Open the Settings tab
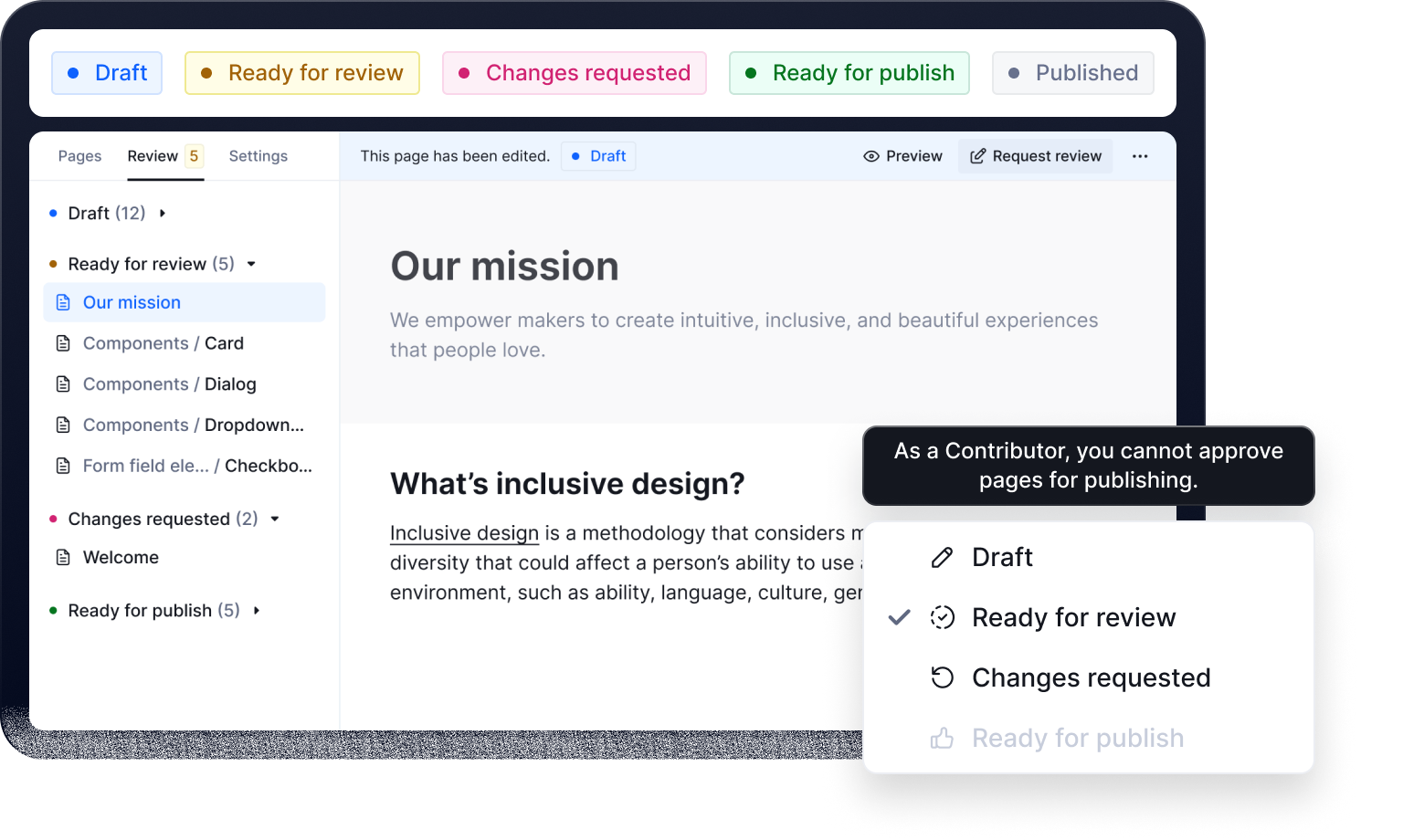The image size is (1403, 840). (x=258, y=156)
